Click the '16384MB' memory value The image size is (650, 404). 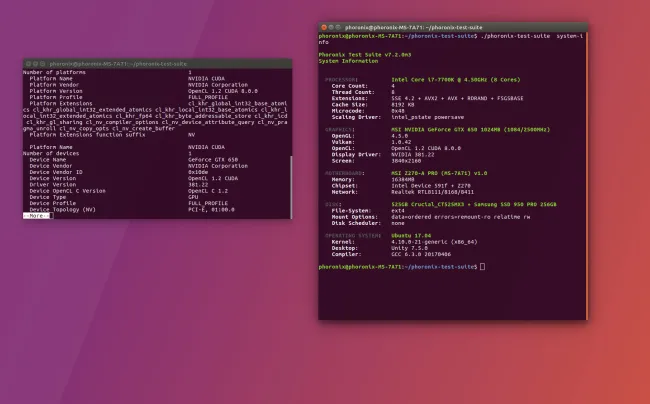[x=403, y=179]
